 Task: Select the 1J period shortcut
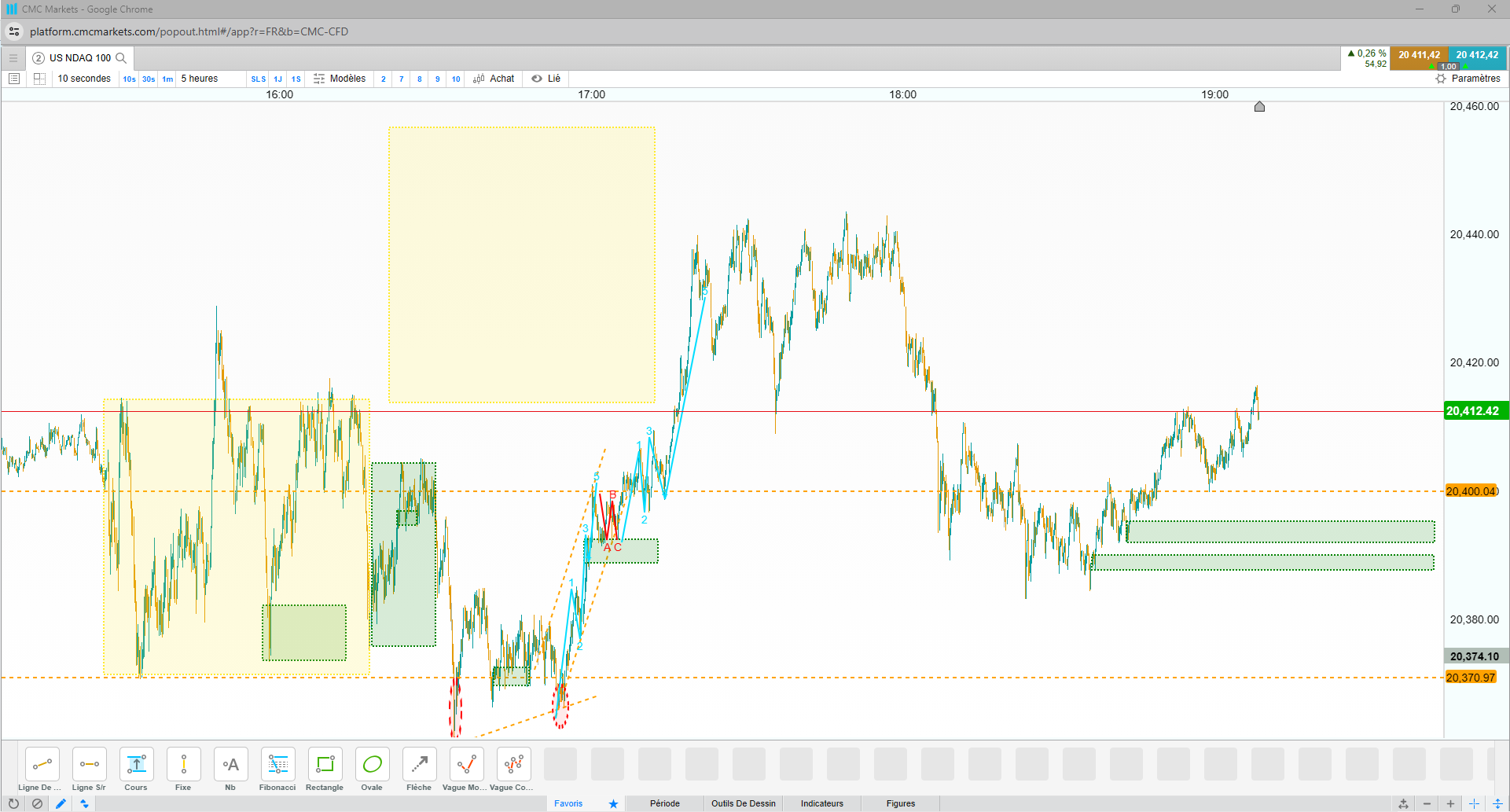click(x=277, y=79)
